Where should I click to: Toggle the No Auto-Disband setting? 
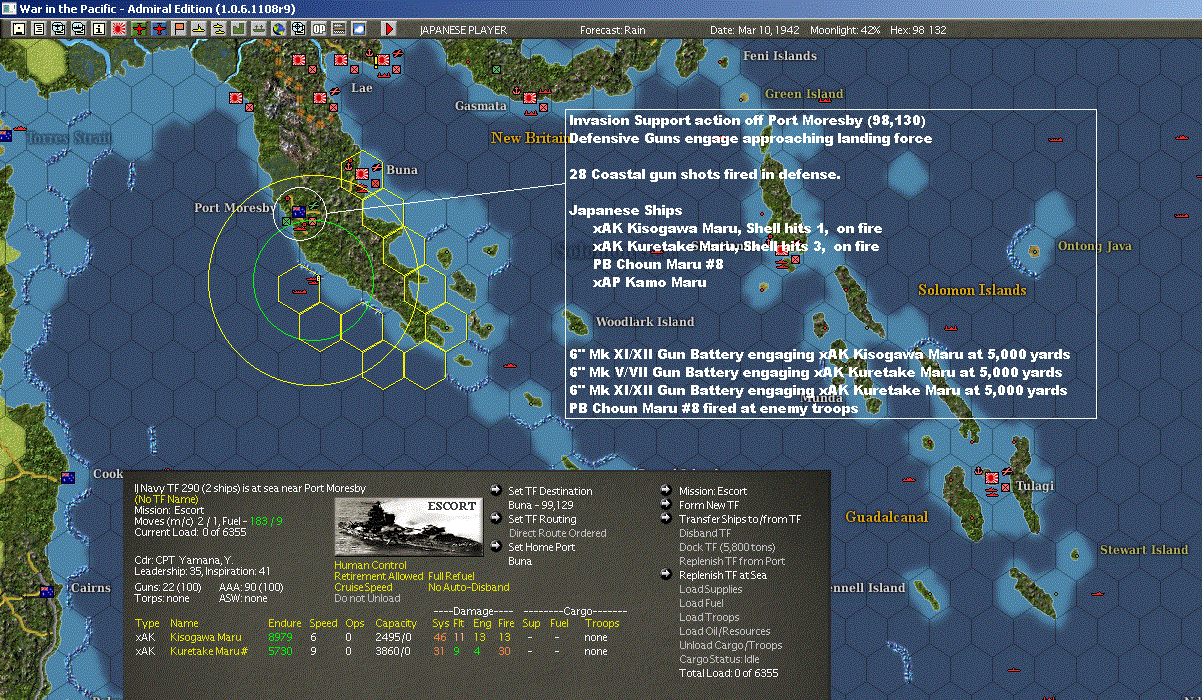pos(469,588)
